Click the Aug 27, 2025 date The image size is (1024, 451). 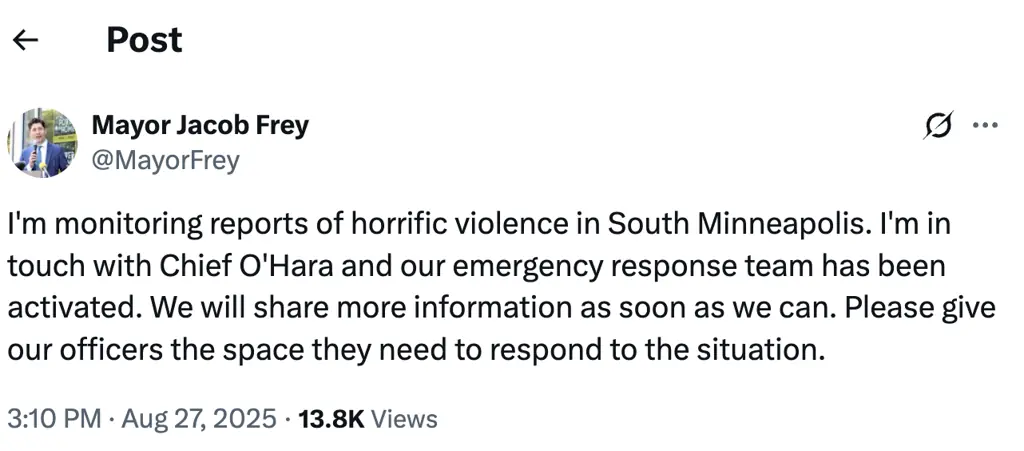coord(198,418)
